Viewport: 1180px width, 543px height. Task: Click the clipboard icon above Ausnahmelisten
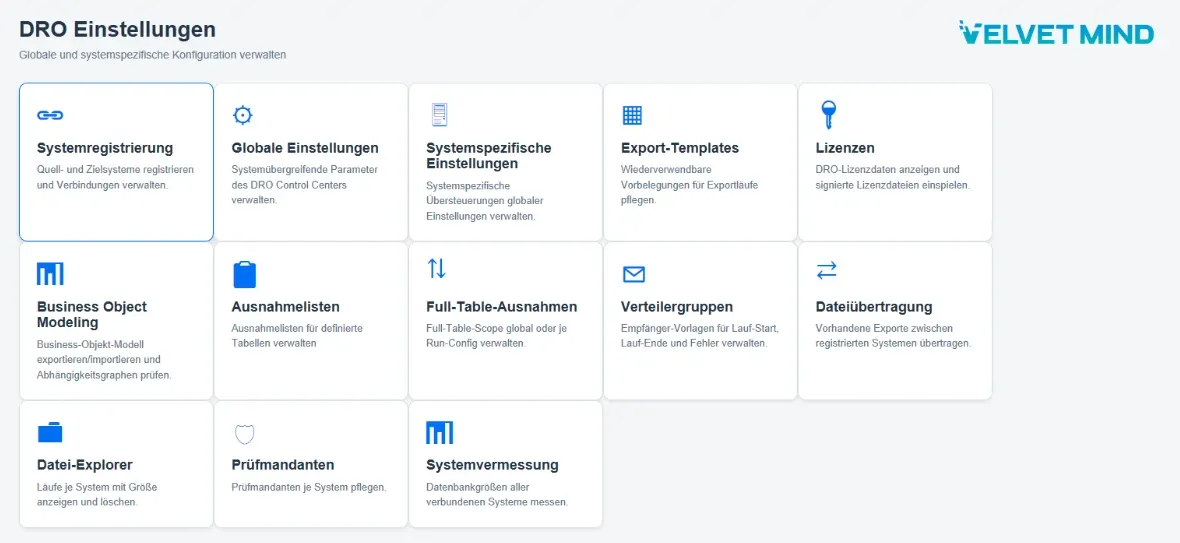[245, 274]
